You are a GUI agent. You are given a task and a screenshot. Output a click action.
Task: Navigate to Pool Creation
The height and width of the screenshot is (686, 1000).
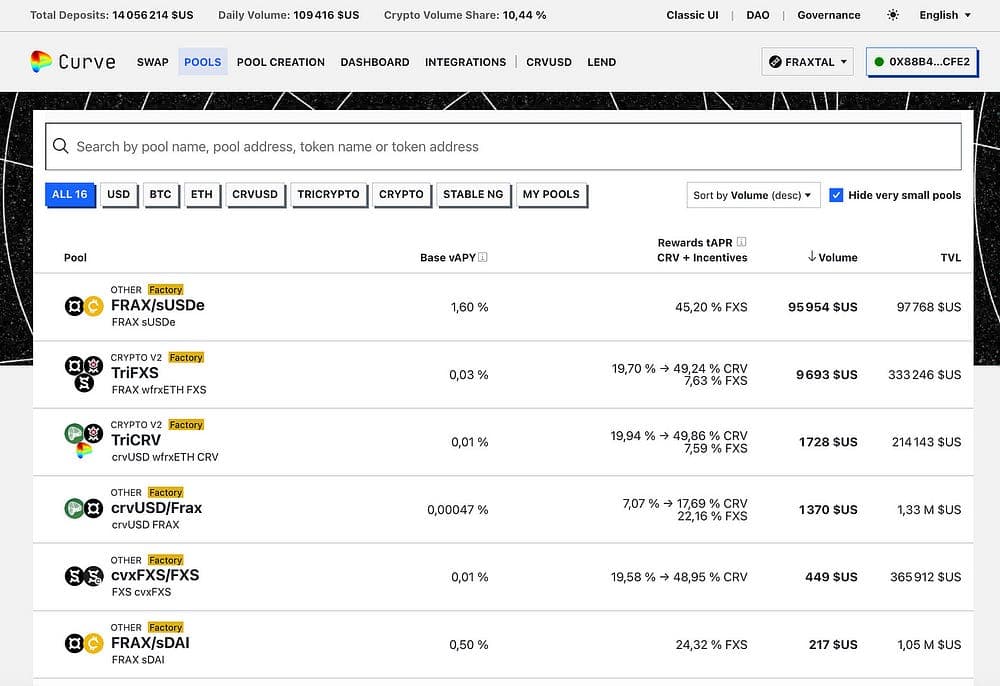click(281, 62)
